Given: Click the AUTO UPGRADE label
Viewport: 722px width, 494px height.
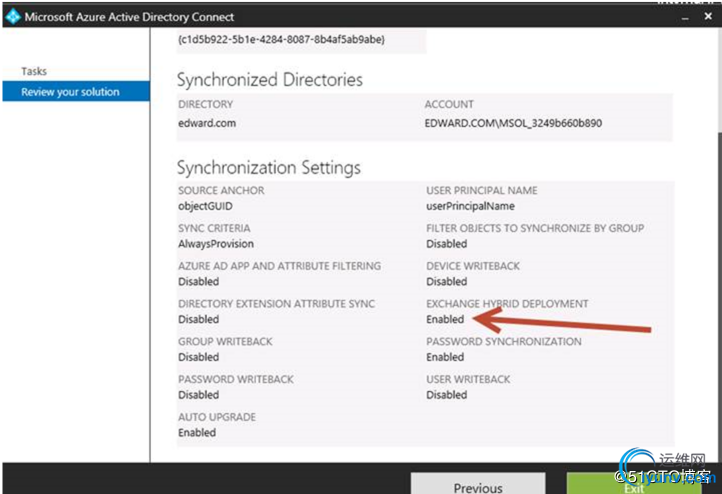Looking at the screenshot, I should point(217,417).
